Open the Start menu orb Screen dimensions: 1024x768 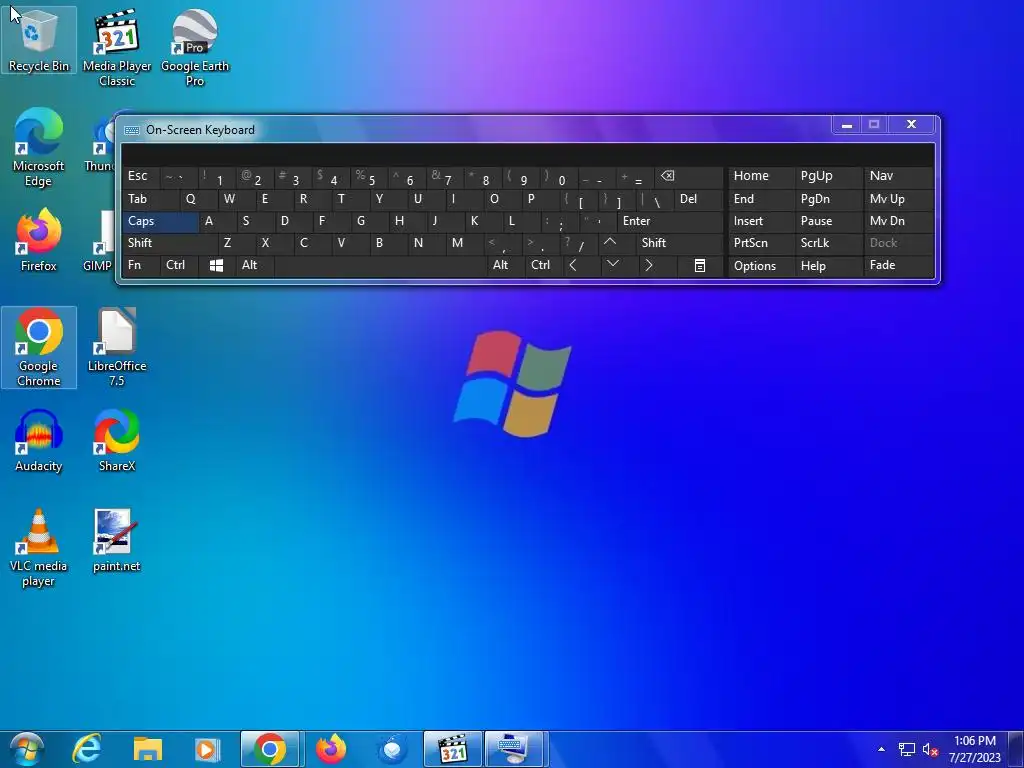point(26,749)
